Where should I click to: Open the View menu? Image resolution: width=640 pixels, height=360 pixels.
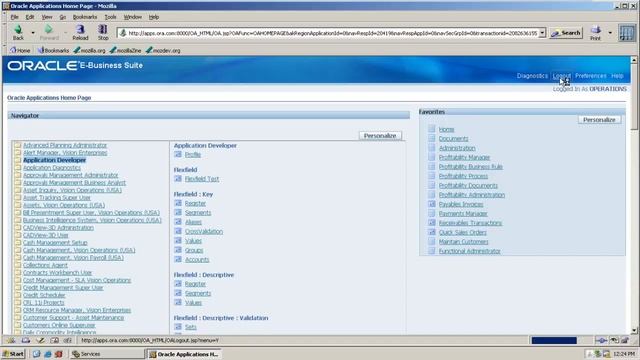(x=47, y=17)
